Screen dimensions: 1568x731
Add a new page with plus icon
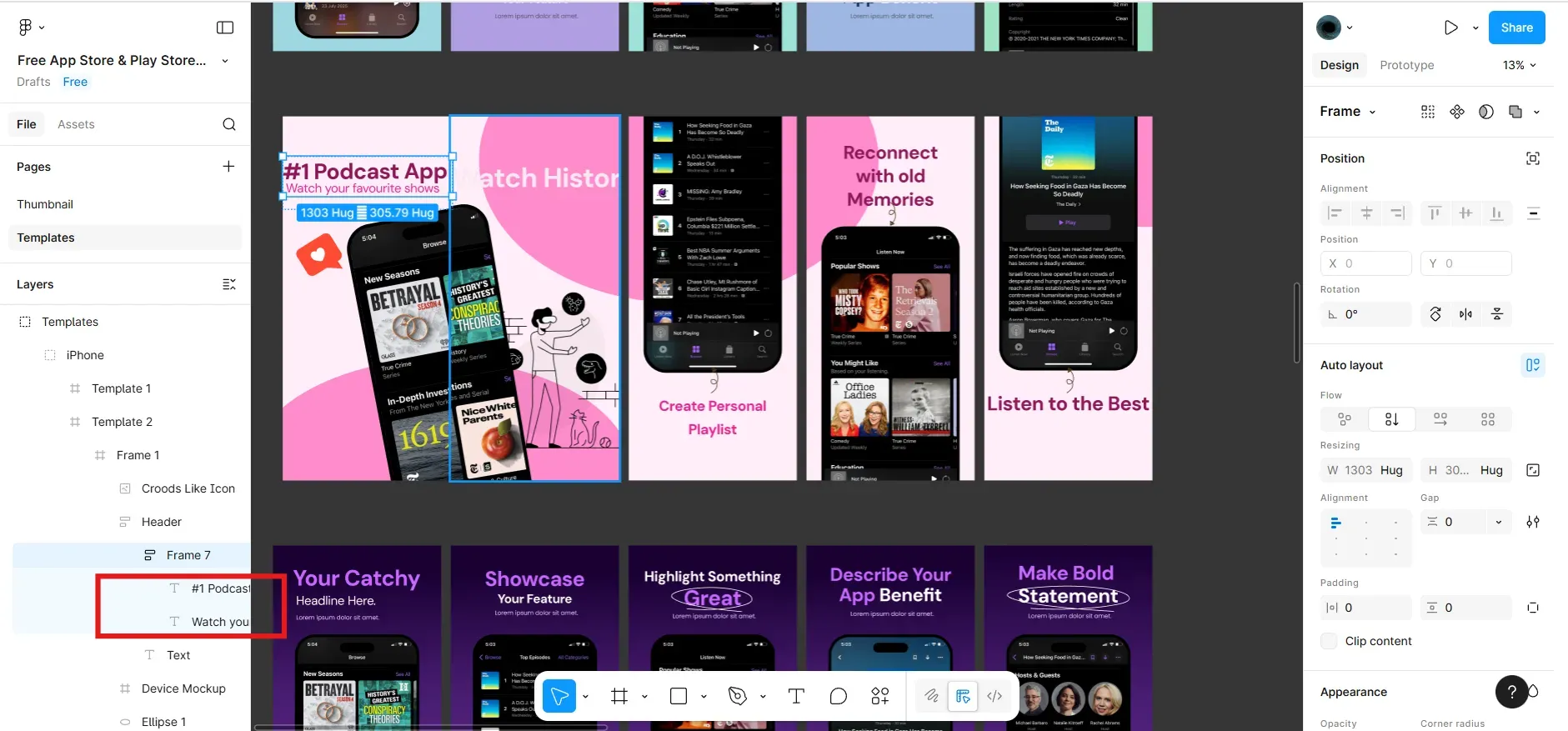coord(228,166)
